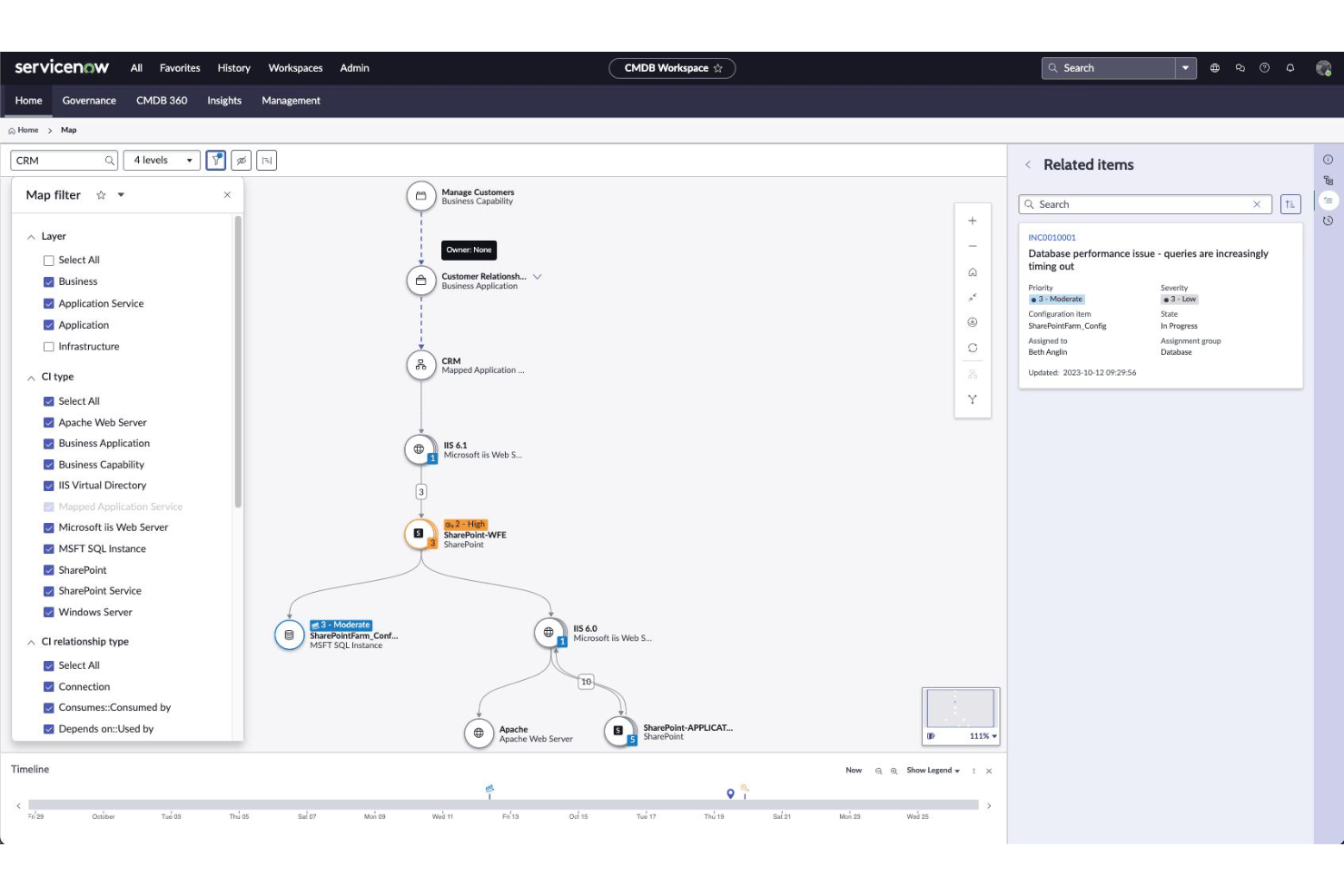Switch to the Governance tab
1344x896 pixels.
tap(89, 101)
